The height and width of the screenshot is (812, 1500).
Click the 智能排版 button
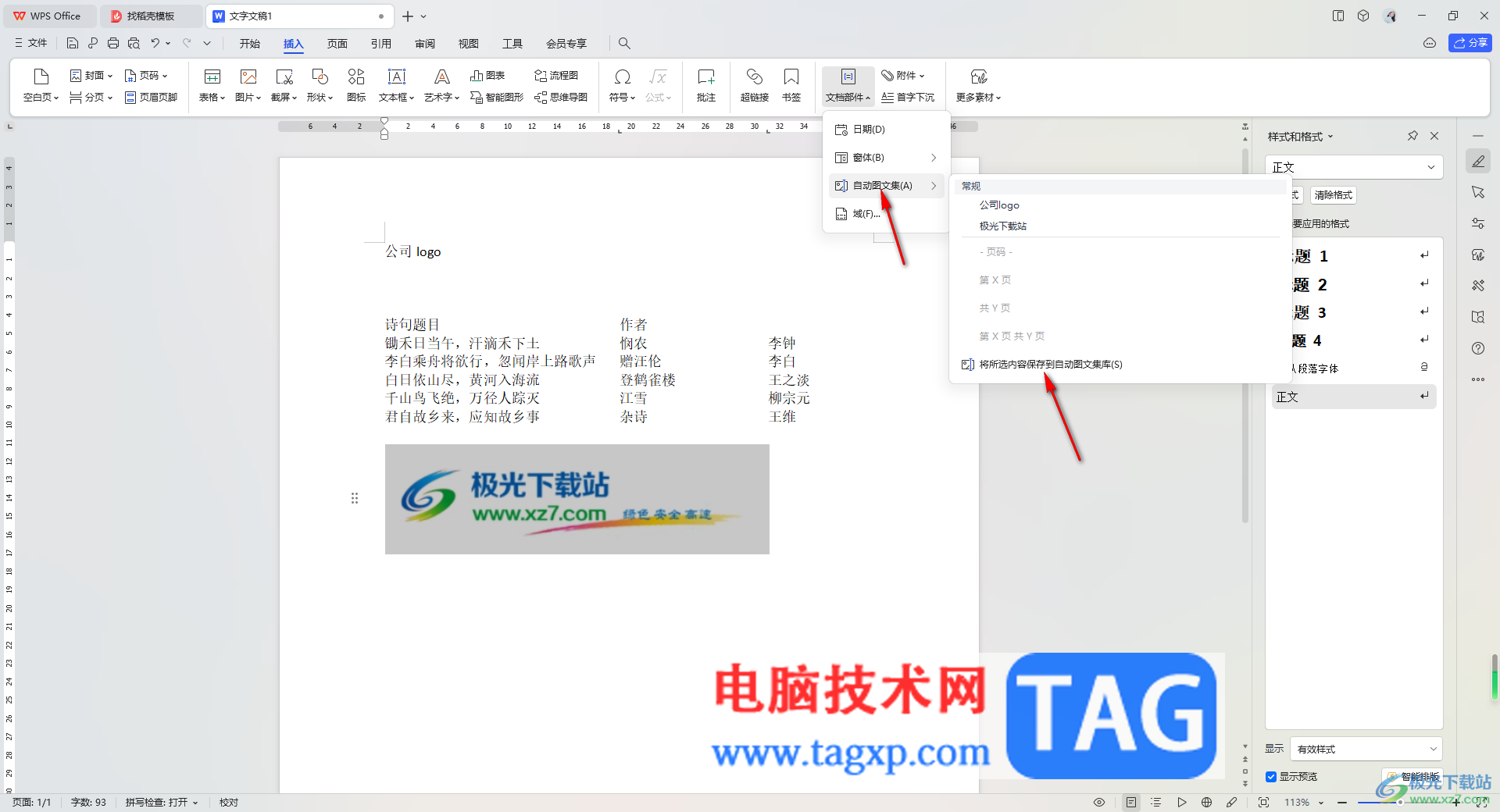pyautogui.click(x=1414, y=777)
